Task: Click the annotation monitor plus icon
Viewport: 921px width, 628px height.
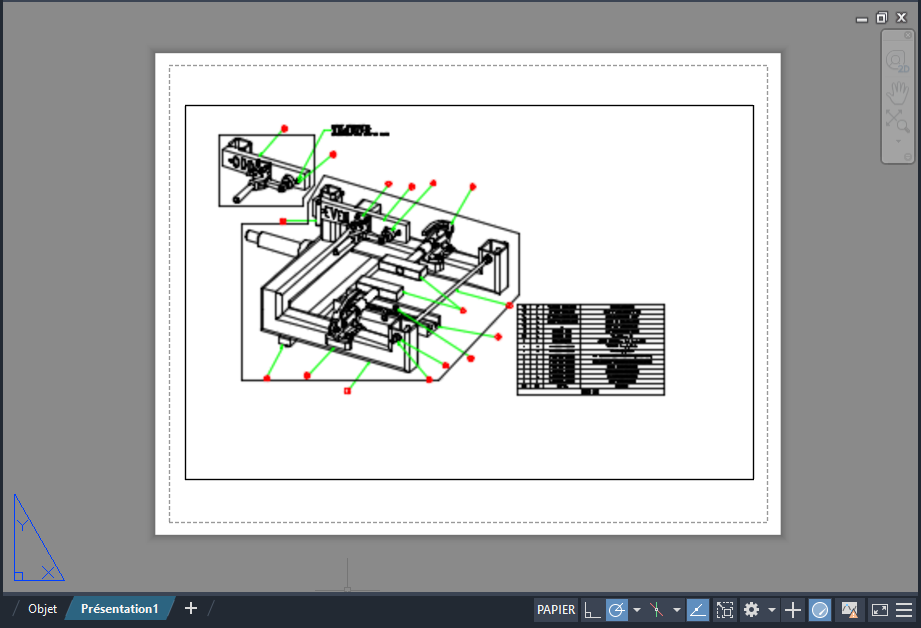Action: click(x=793, y=610)
